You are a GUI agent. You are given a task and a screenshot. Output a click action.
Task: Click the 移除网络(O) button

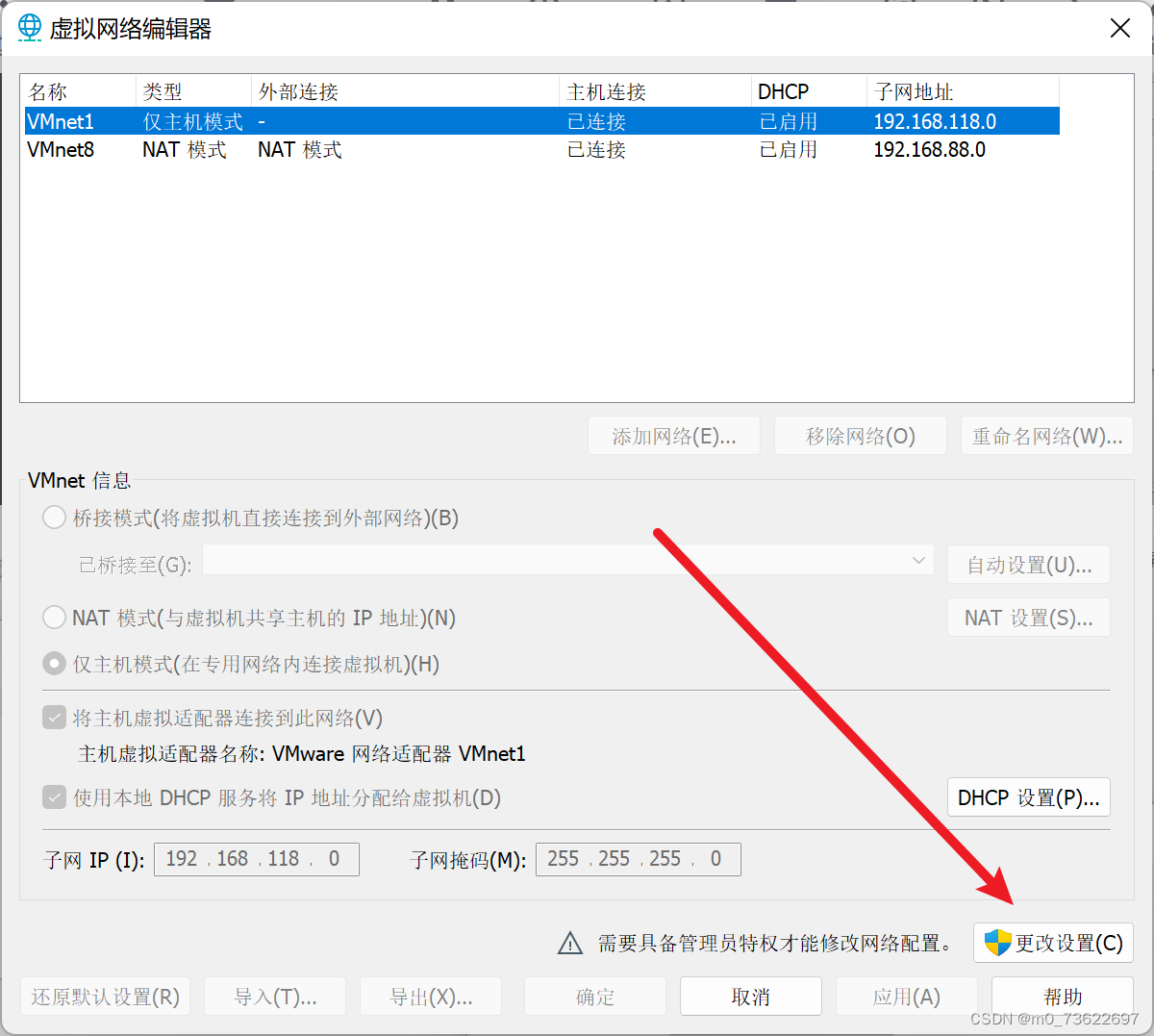pos(861,436)
